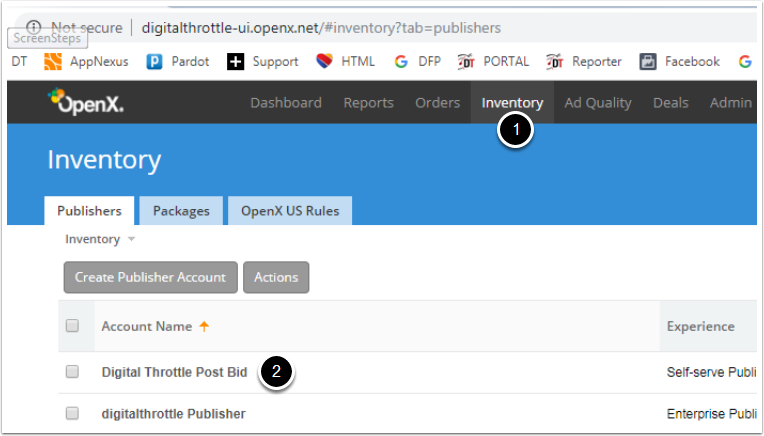Image resolution: width=764 pixels, height=436 pixels.
Task: Open the Reporter bookmark icon
Action: tap(555, 62)
